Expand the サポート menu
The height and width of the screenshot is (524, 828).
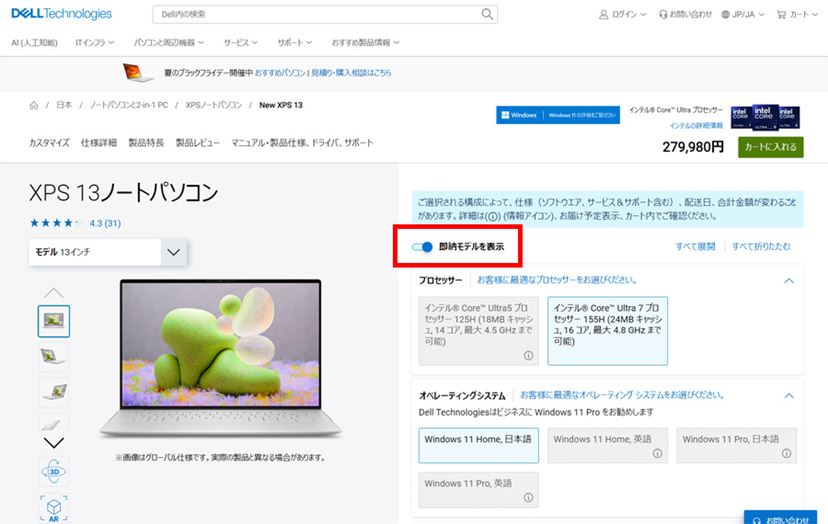pyautogui.click(x=295, y=42)
